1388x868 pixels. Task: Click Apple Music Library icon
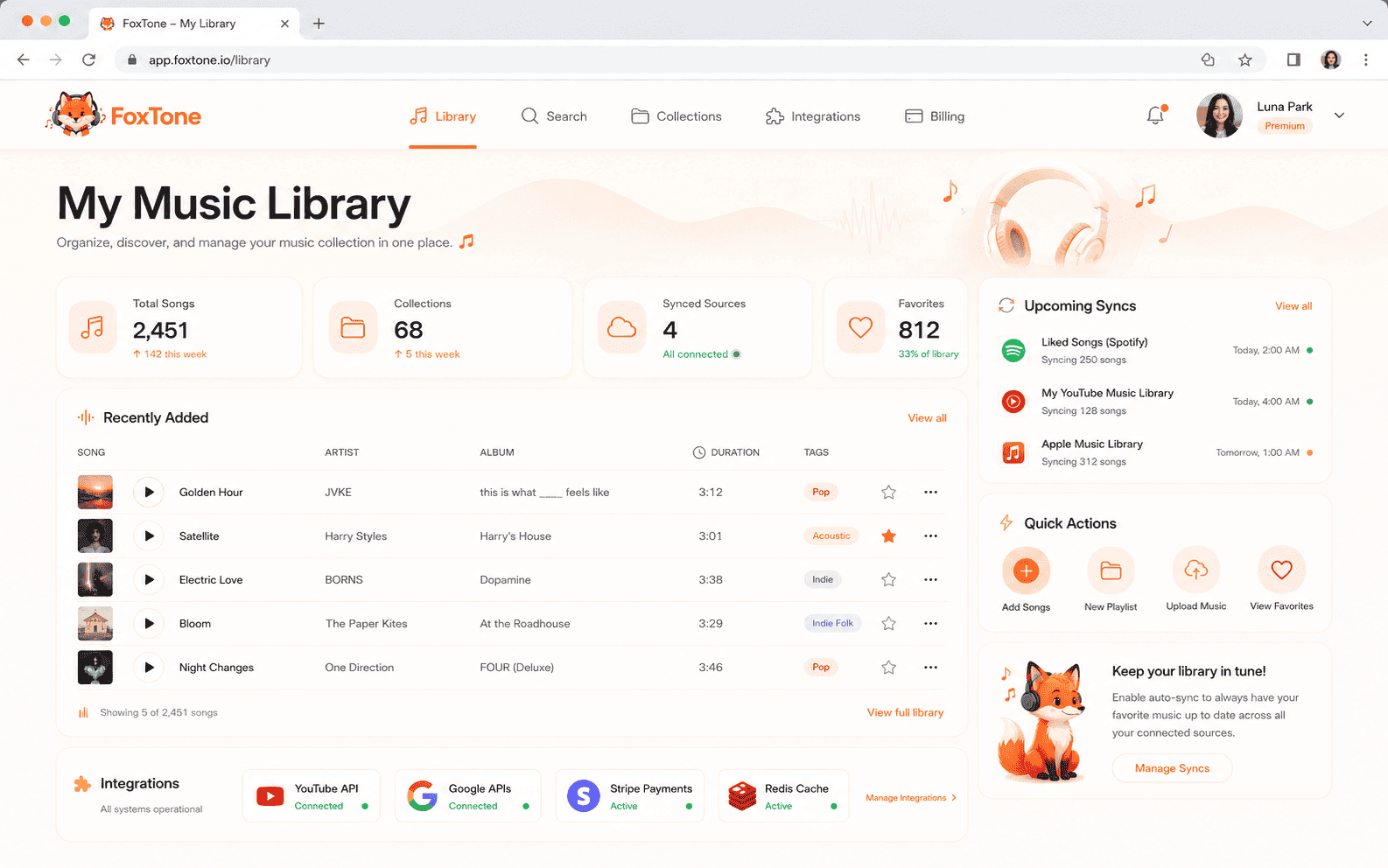pyautogui.click(x=1013, y=452)
